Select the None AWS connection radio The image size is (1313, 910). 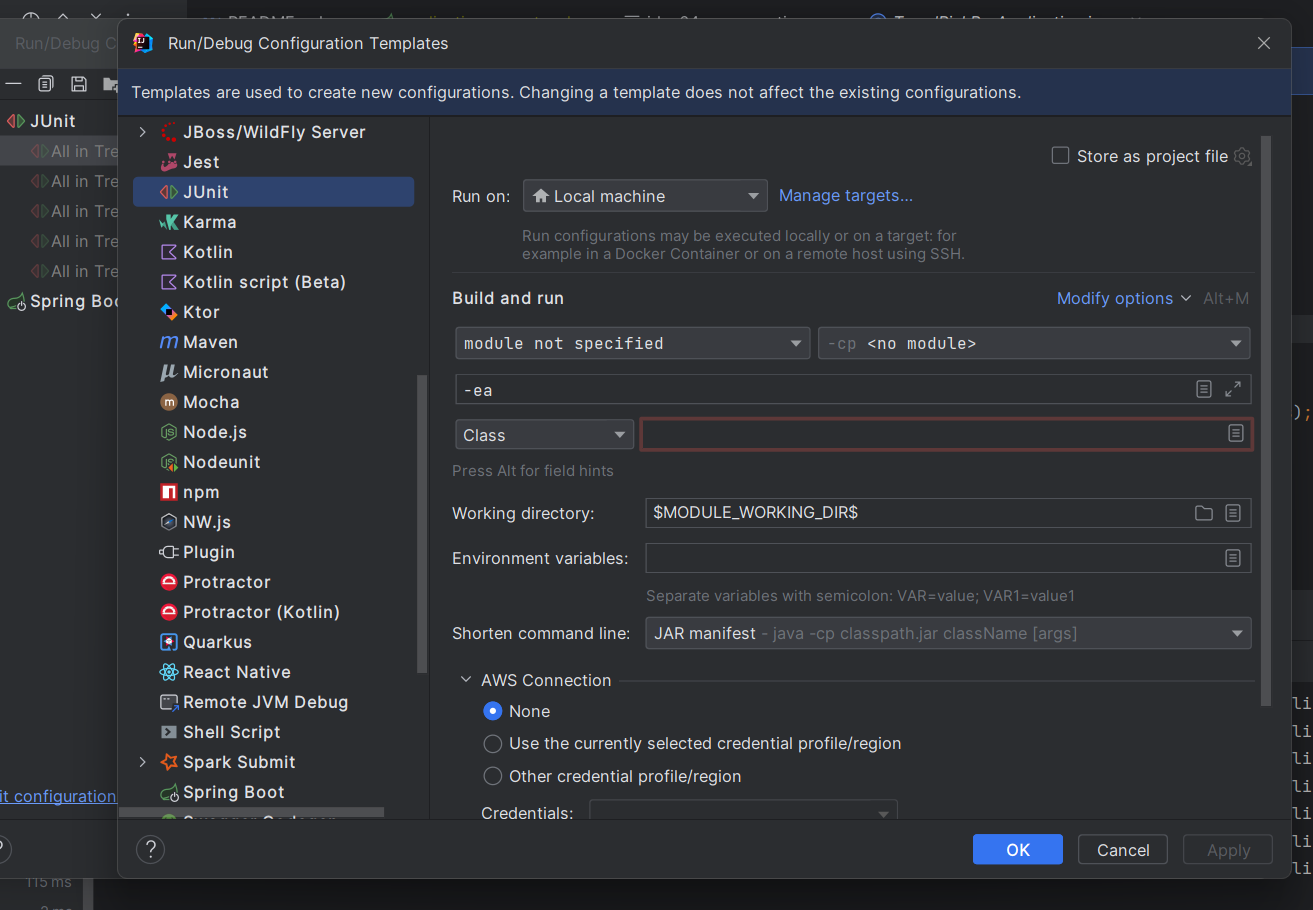pyautogui.click(x=492, y=711)
